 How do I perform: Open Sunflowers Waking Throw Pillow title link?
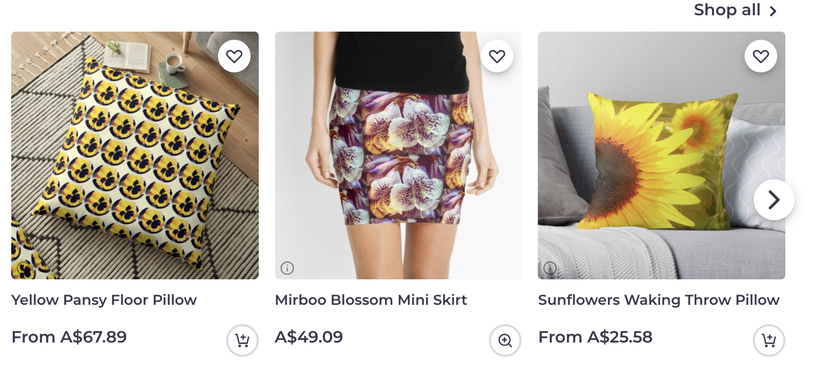[659, 300]
